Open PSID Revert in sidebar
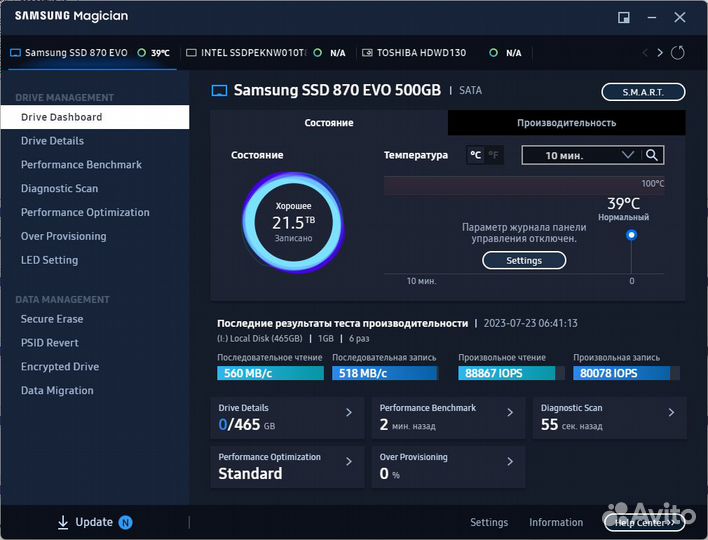Viewport: 708px width, 540px height. pyautogui.click(x=95, y=343)
